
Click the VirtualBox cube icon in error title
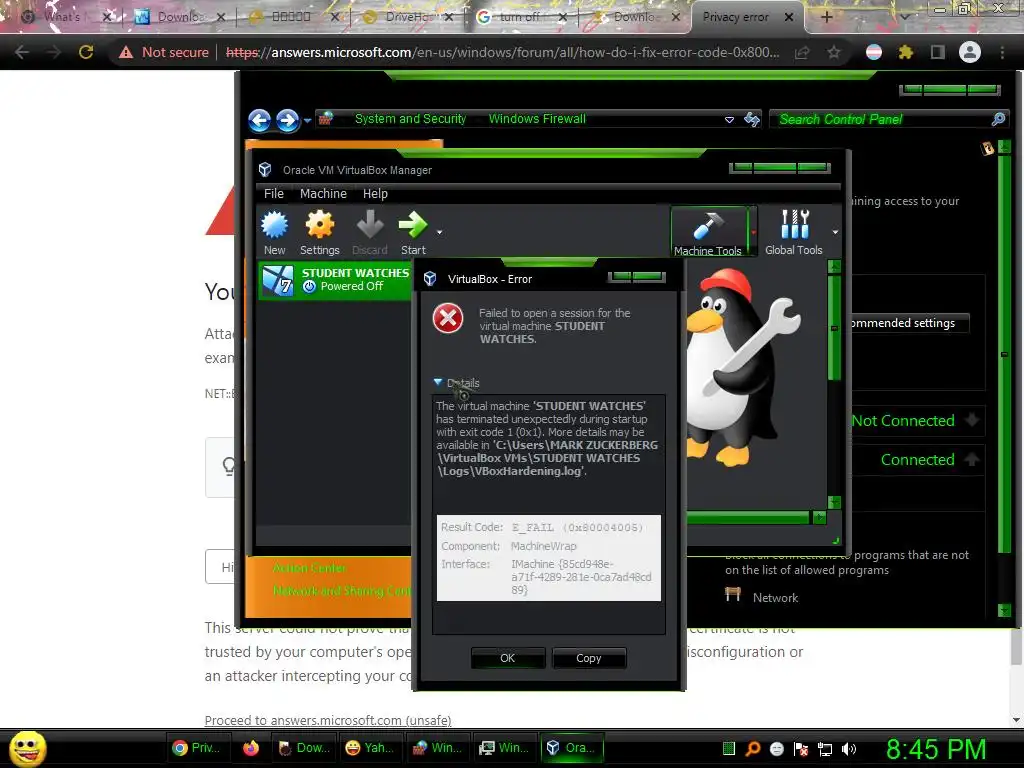tap(430, 279)
